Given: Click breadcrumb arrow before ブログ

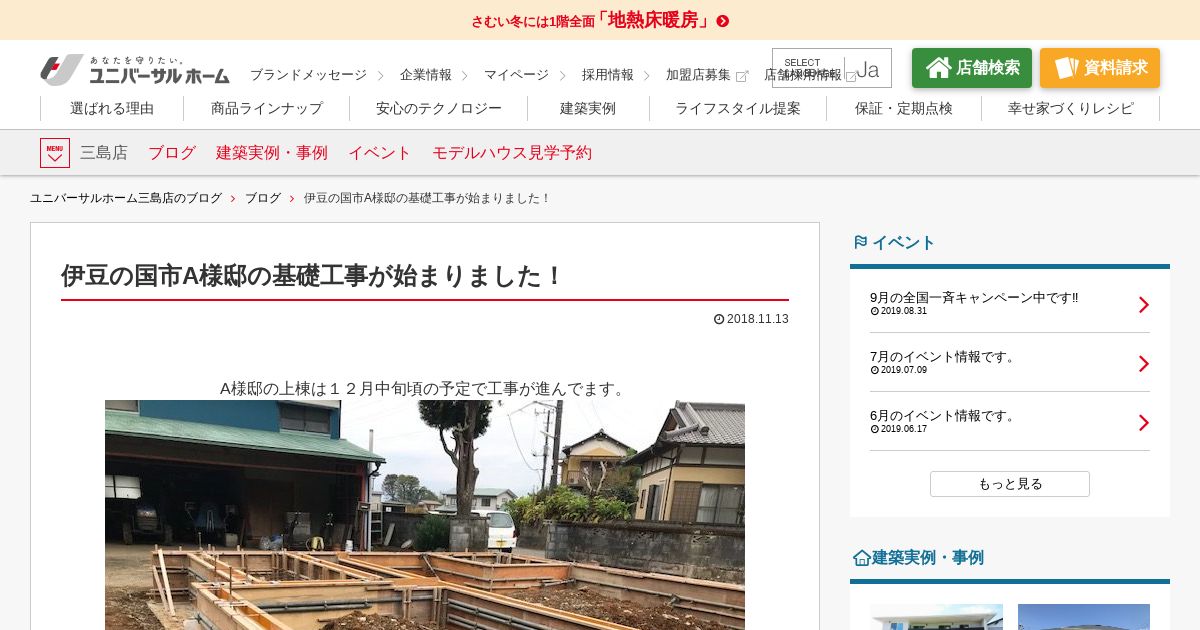Looking at the screenshot, I should coord(233,199).
